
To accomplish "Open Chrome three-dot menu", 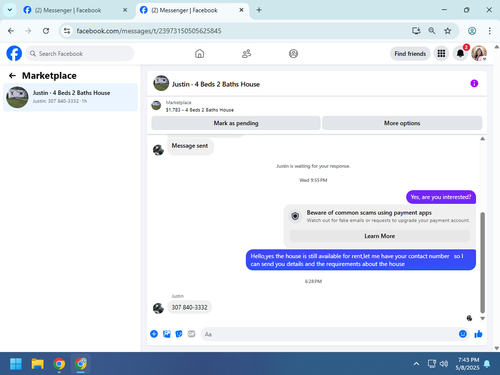I will tap(489, 31).
